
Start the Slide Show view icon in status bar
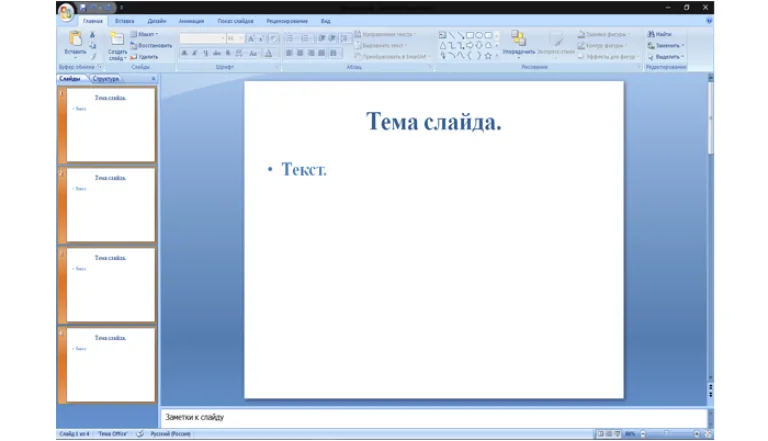[617, 434]
